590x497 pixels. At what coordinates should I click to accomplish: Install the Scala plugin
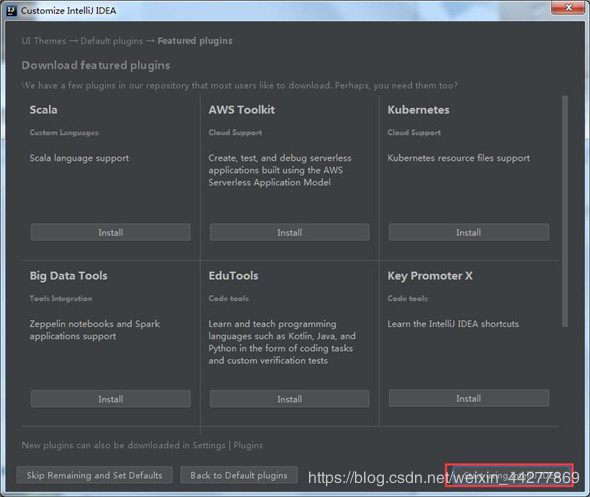click(111, 232)
